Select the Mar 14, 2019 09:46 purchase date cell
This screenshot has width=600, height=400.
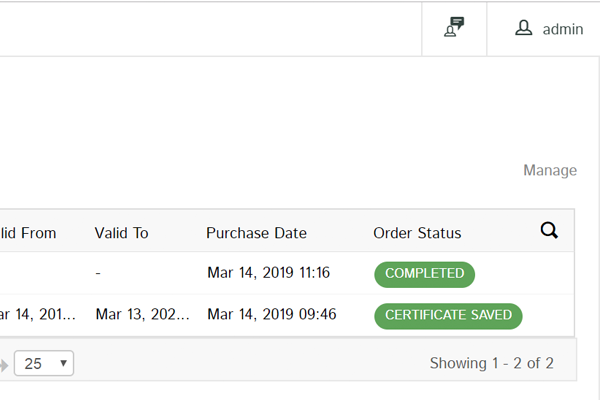271,315
